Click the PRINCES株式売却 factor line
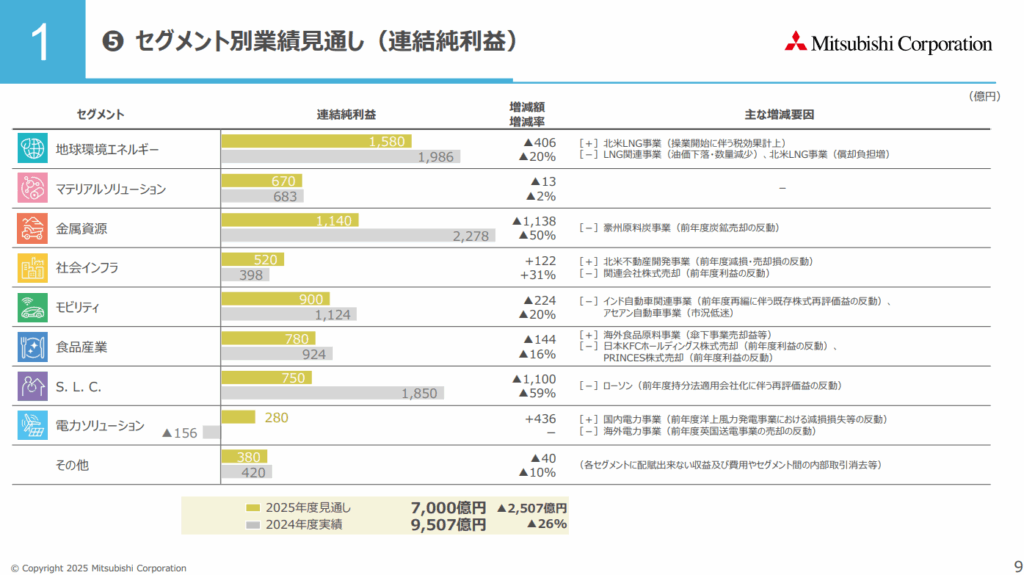 point(688,357)
